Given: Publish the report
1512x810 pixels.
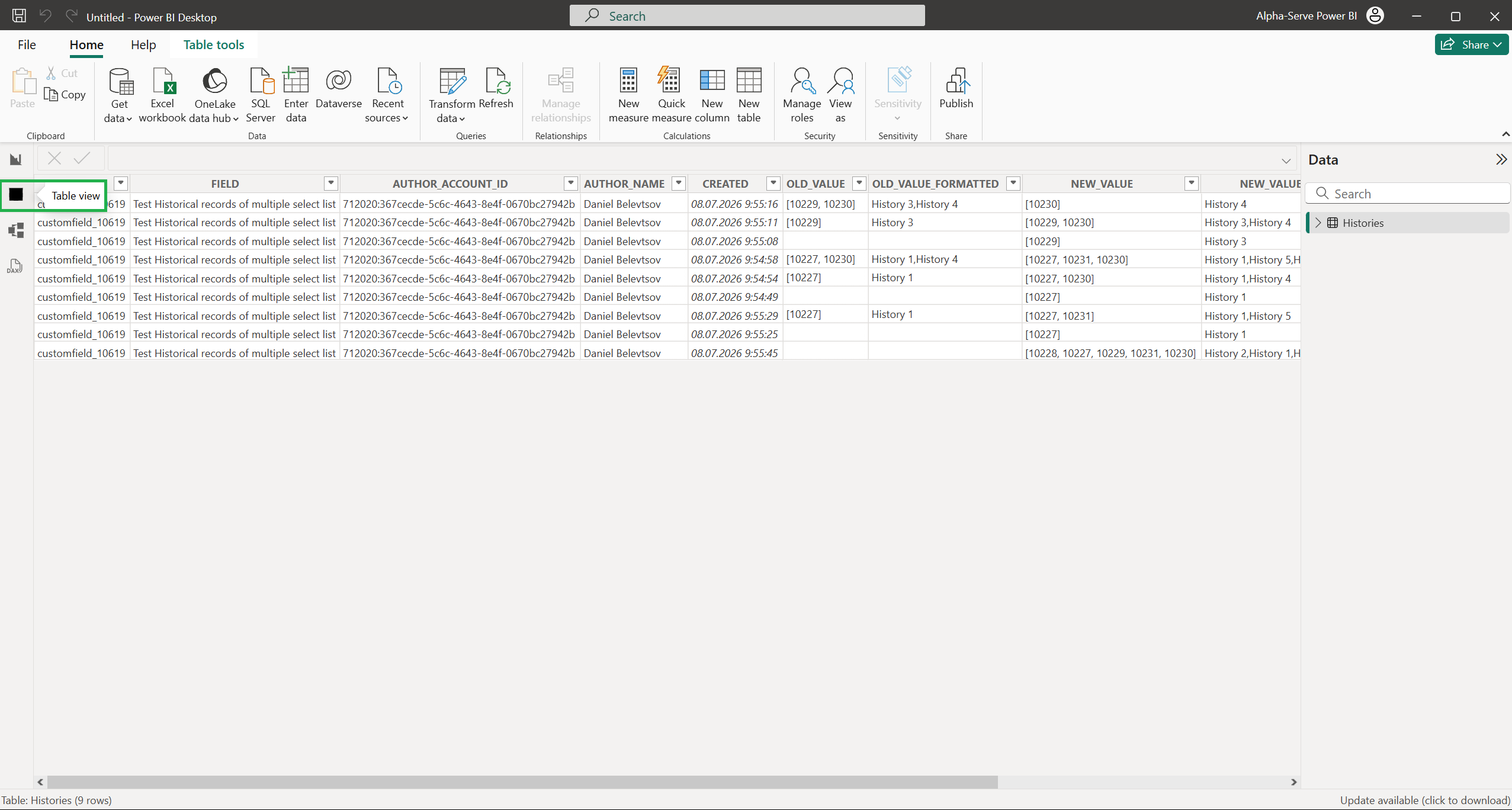Looking at the screenshot, I should pos(956,89).
